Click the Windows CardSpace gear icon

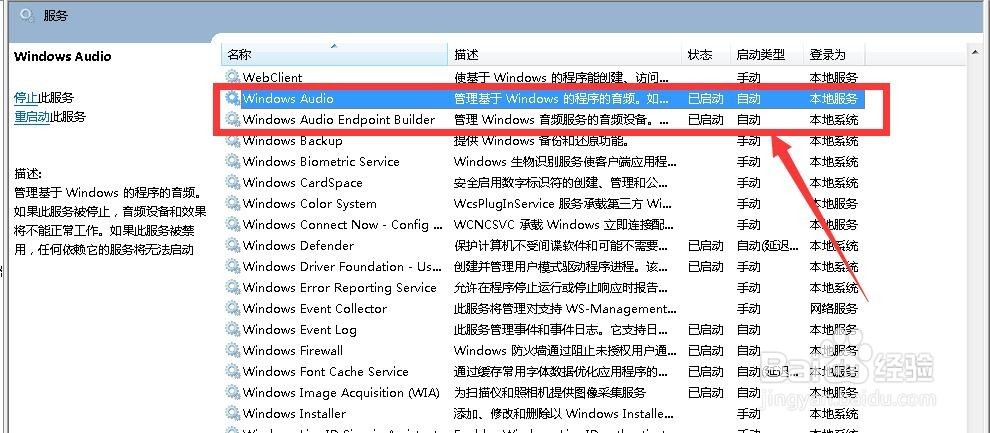[233, 182]
